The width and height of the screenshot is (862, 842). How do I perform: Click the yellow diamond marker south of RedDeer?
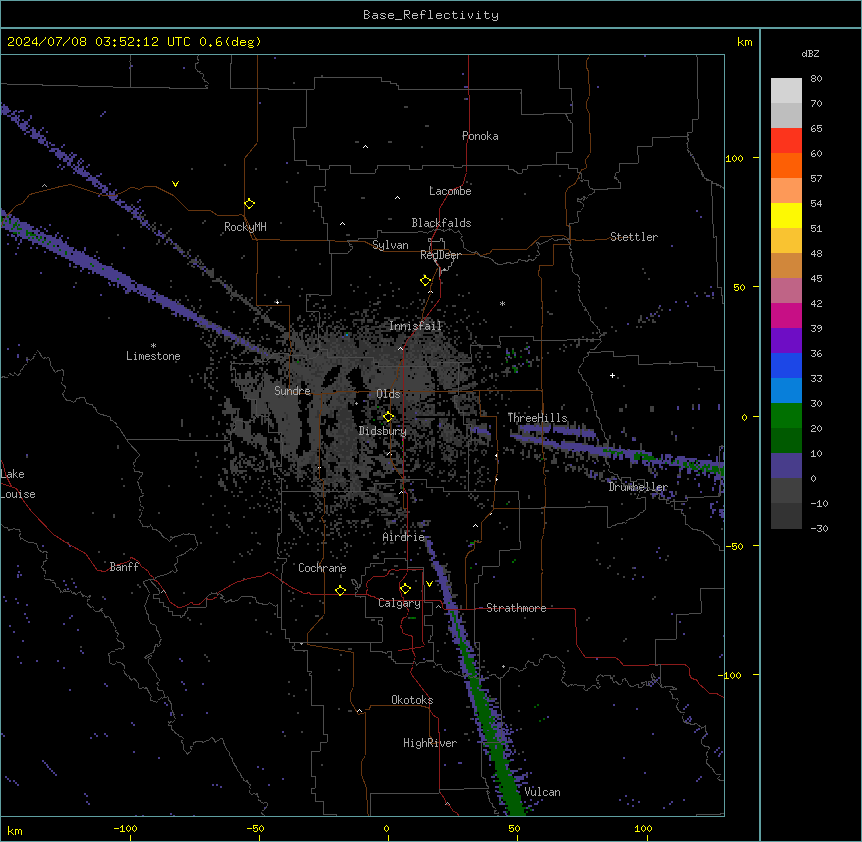[426, 281]
